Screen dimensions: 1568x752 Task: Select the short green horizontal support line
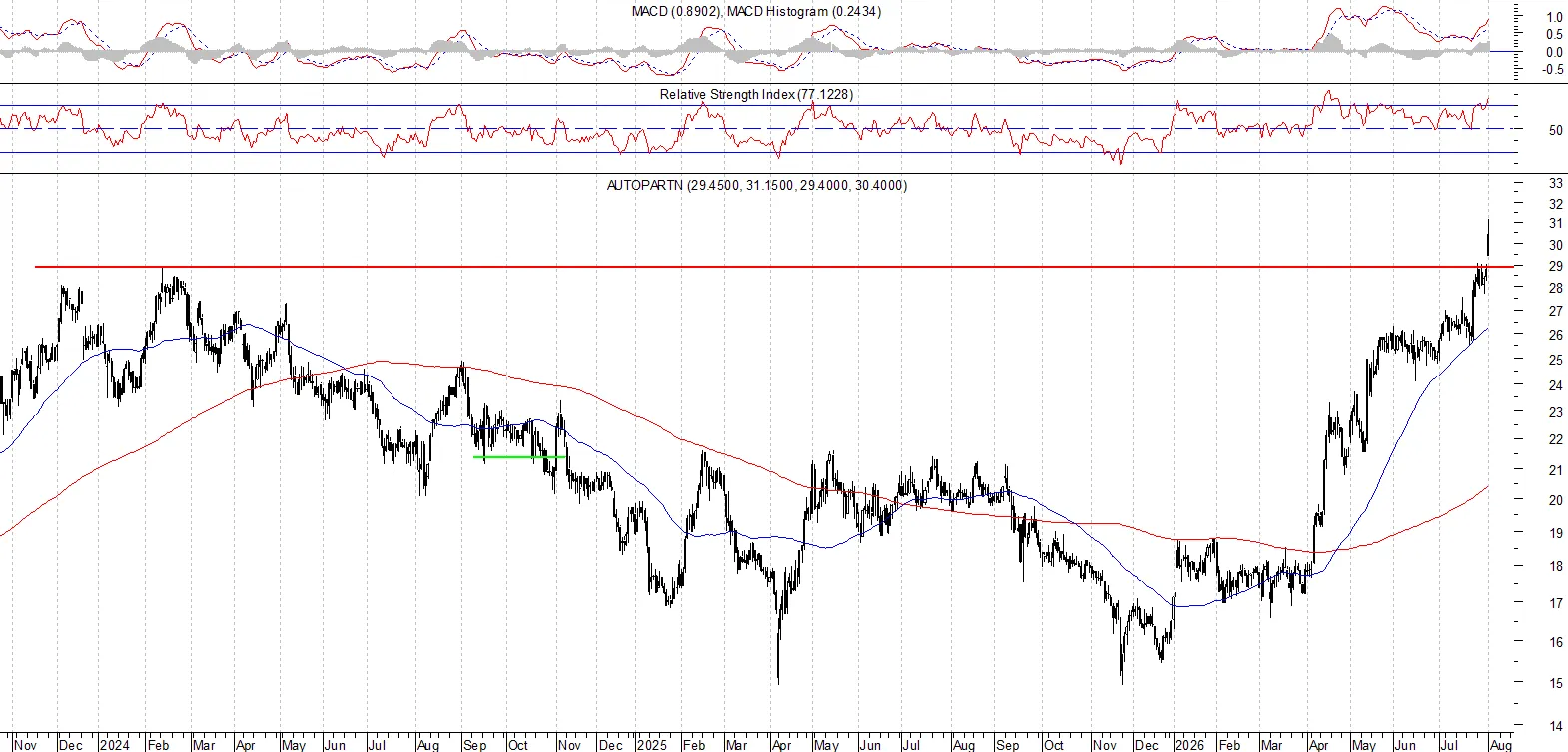coord(519,457)
